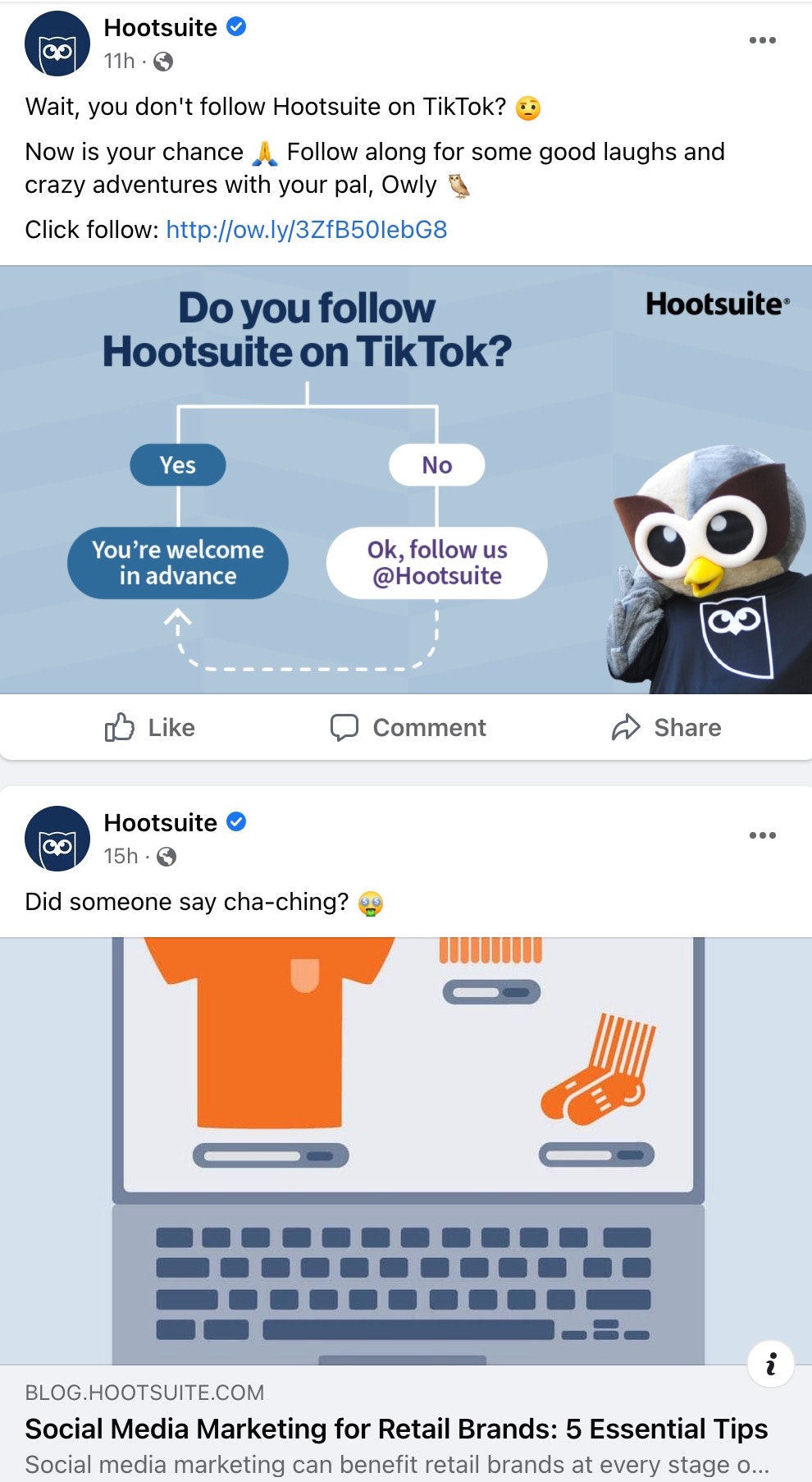Open the second post's three-dot options menu
The width and height of the screenshot is (812, 1482).
762,835
